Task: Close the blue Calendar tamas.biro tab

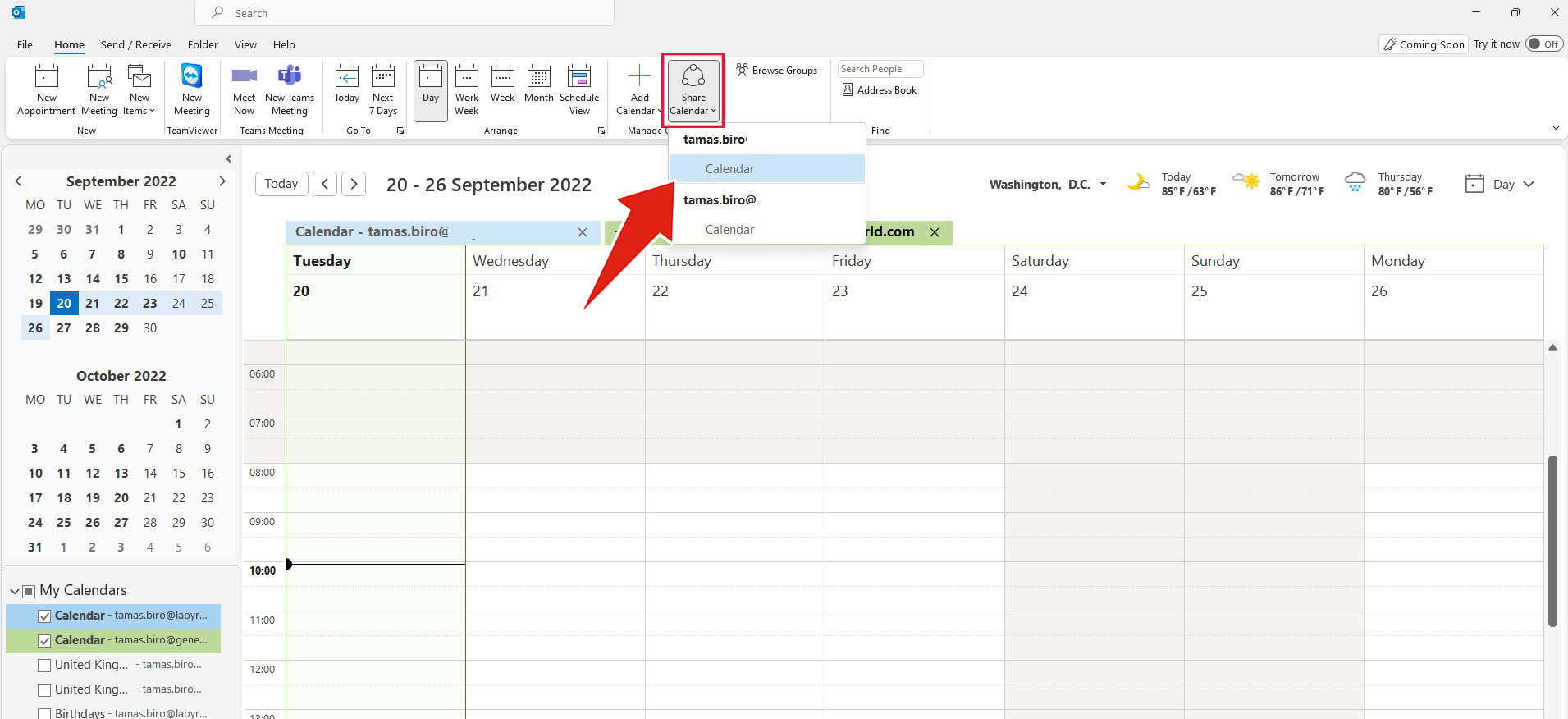Action: point(583,232)
